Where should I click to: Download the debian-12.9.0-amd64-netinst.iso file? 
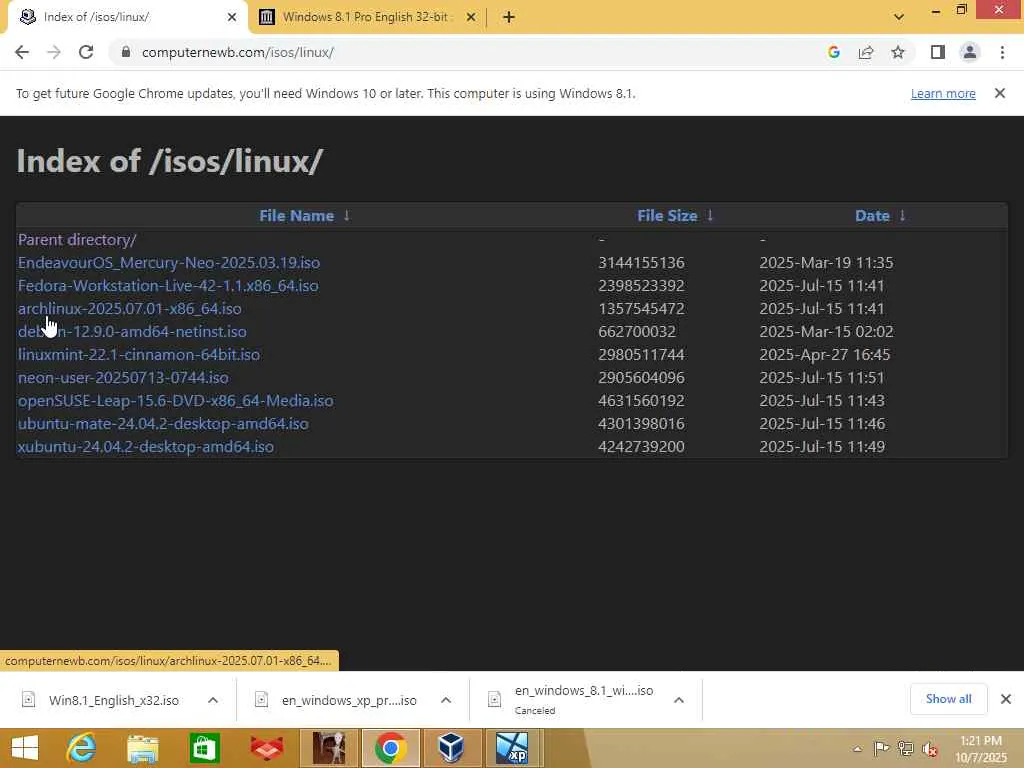pyautogui.click(x=132, y=332)
